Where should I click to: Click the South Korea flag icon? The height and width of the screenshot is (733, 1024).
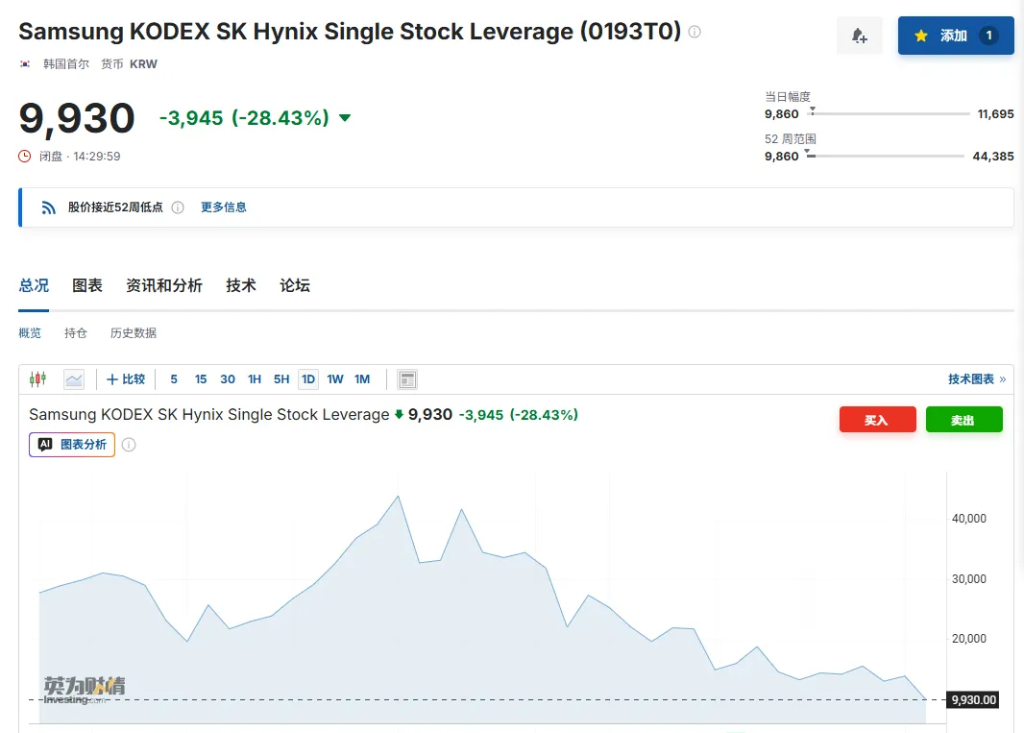(25, 64)
